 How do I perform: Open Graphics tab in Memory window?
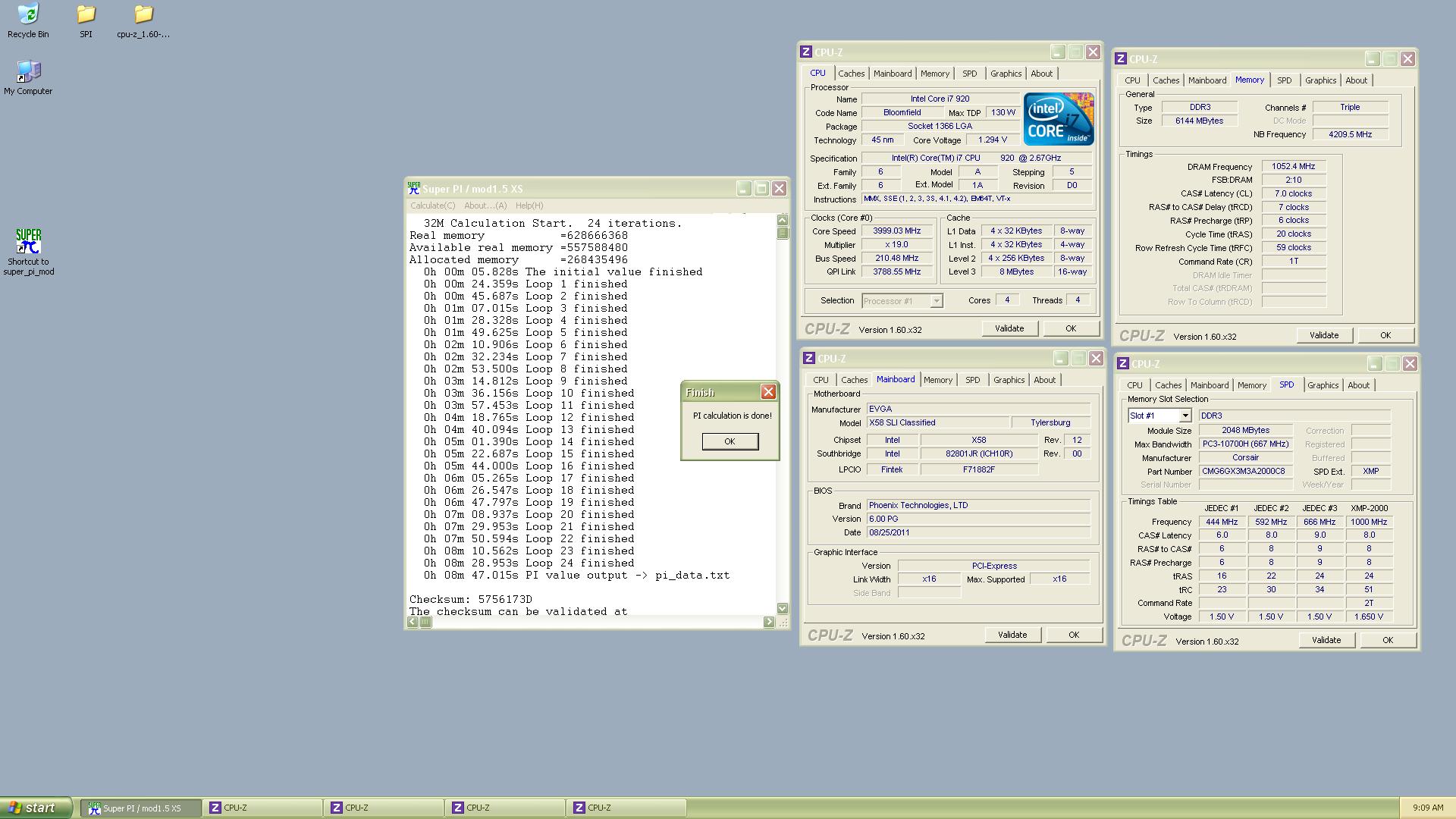(1320, 80)
